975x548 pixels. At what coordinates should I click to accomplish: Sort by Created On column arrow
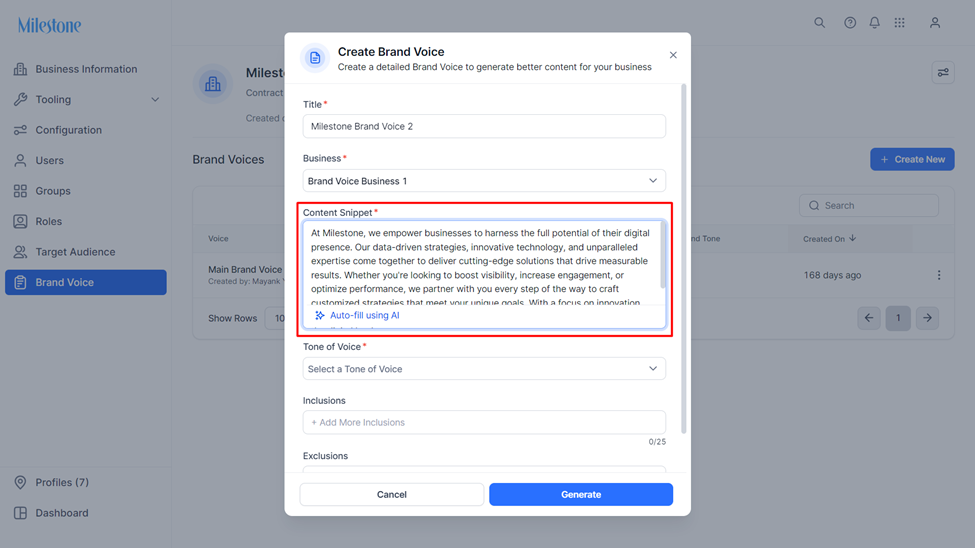[x=853, y=238]
